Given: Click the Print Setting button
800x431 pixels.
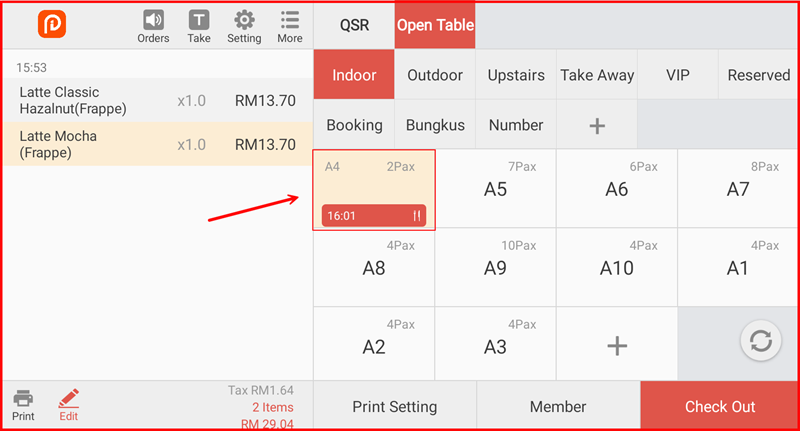Looking at the screenshot, I should (395, 407).
